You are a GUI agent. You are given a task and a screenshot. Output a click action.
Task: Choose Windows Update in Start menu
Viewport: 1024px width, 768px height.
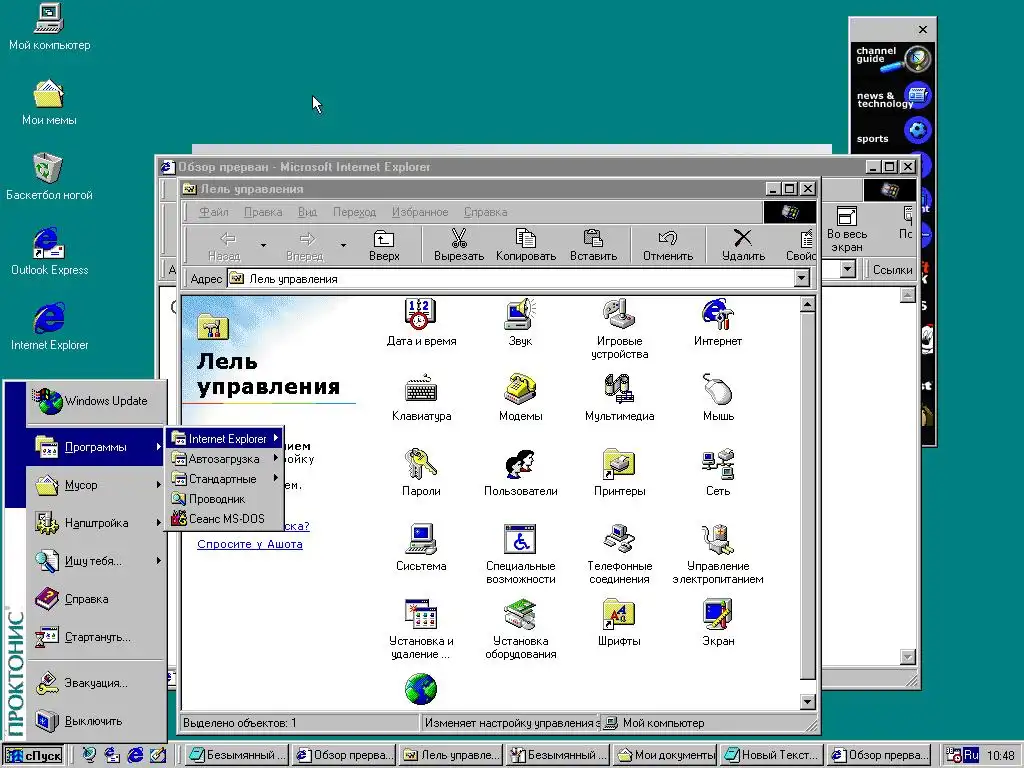(x=95, y=401)
